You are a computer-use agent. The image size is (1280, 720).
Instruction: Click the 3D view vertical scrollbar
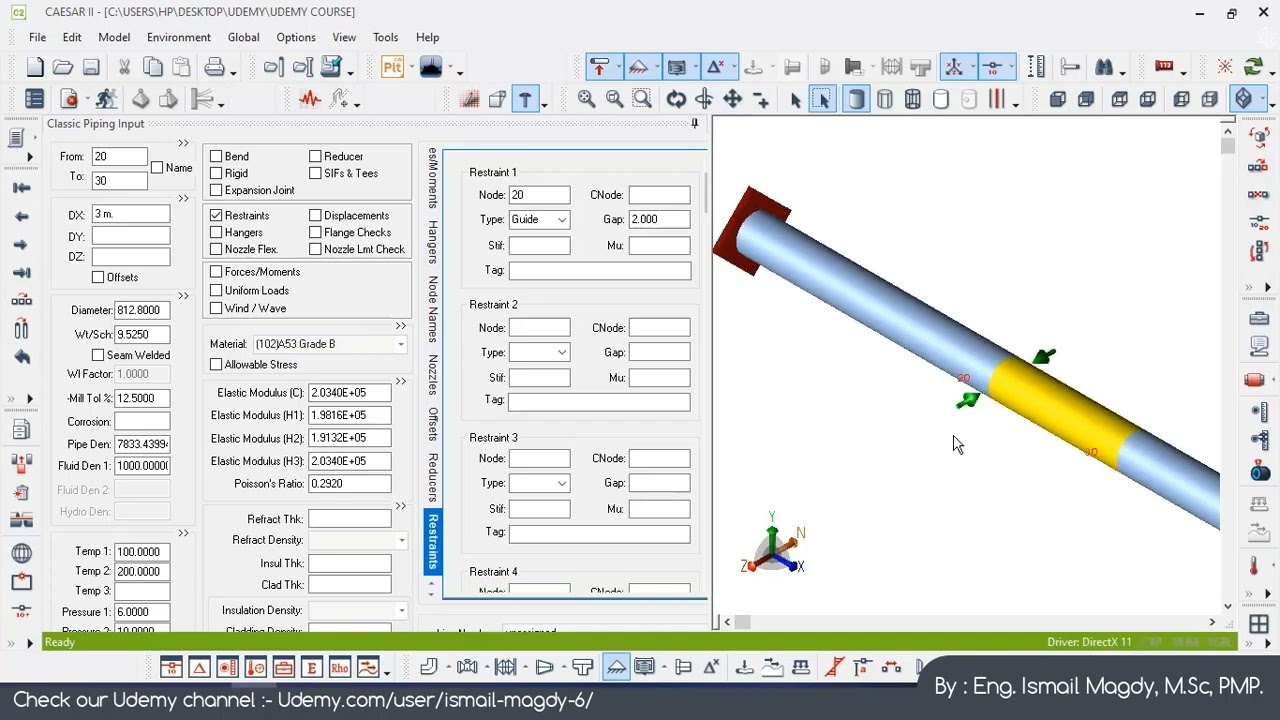click(x=1228, y=366)
